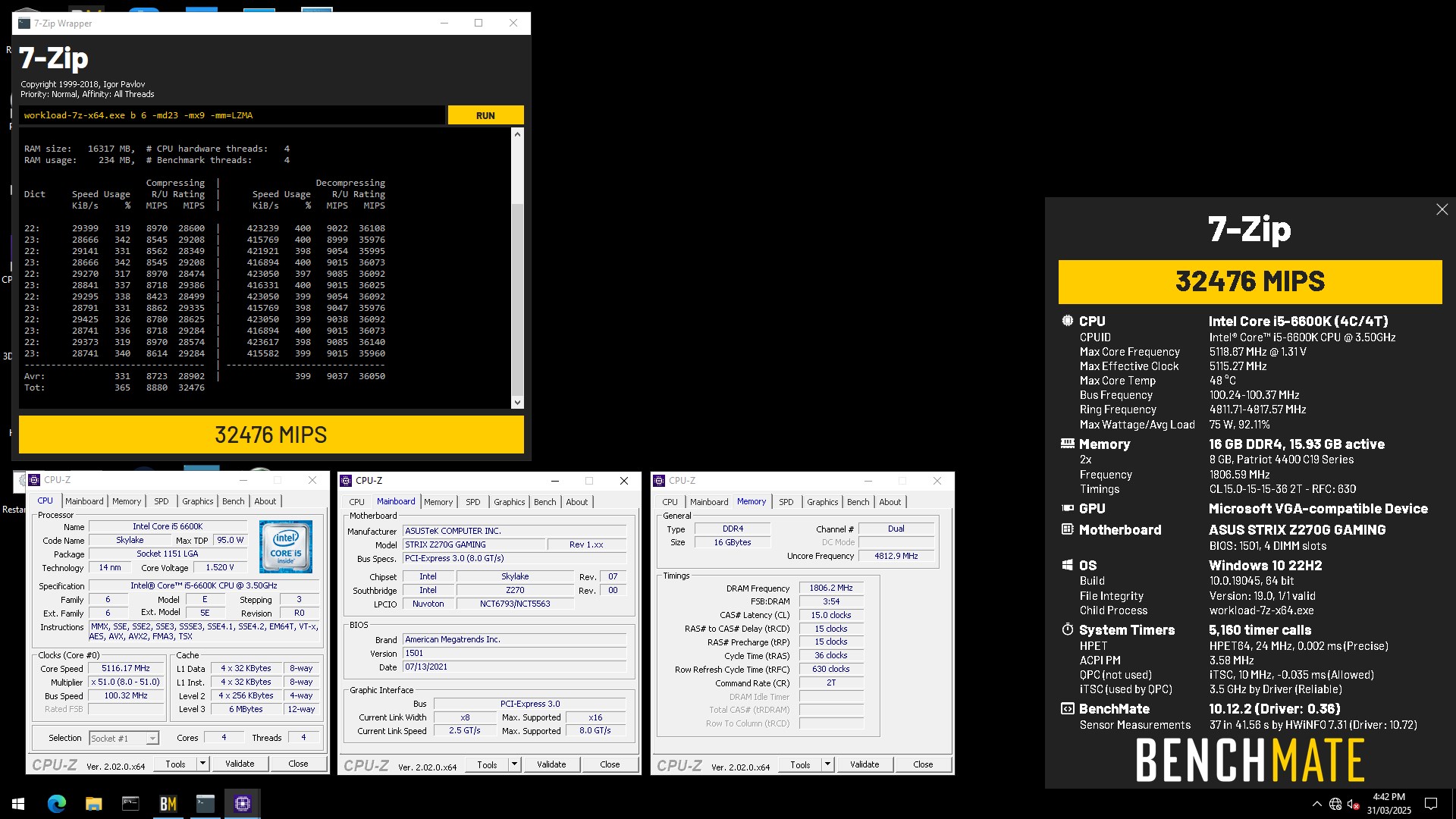Click Validate in middle CPU-Z window
Screen dimensions: 1456x819
(551, 764)
